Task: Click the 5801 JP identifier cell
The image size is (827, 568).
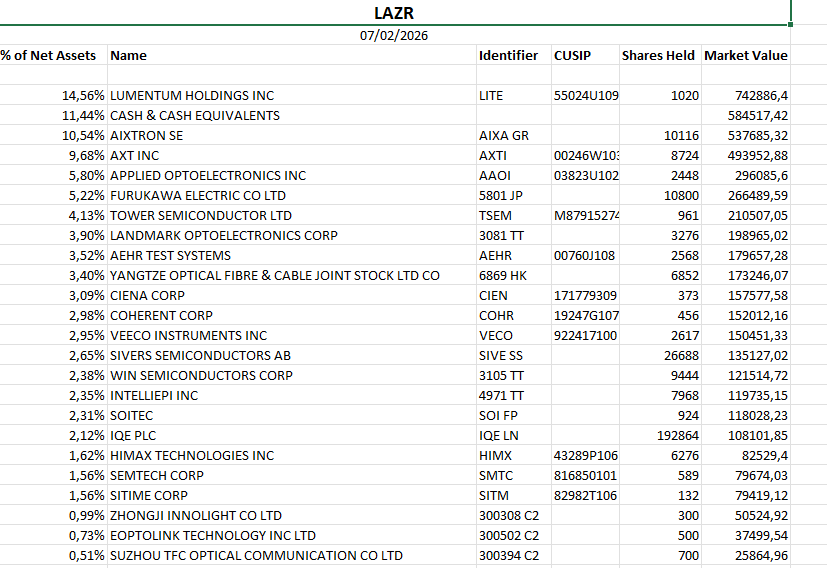Action: 513,196
